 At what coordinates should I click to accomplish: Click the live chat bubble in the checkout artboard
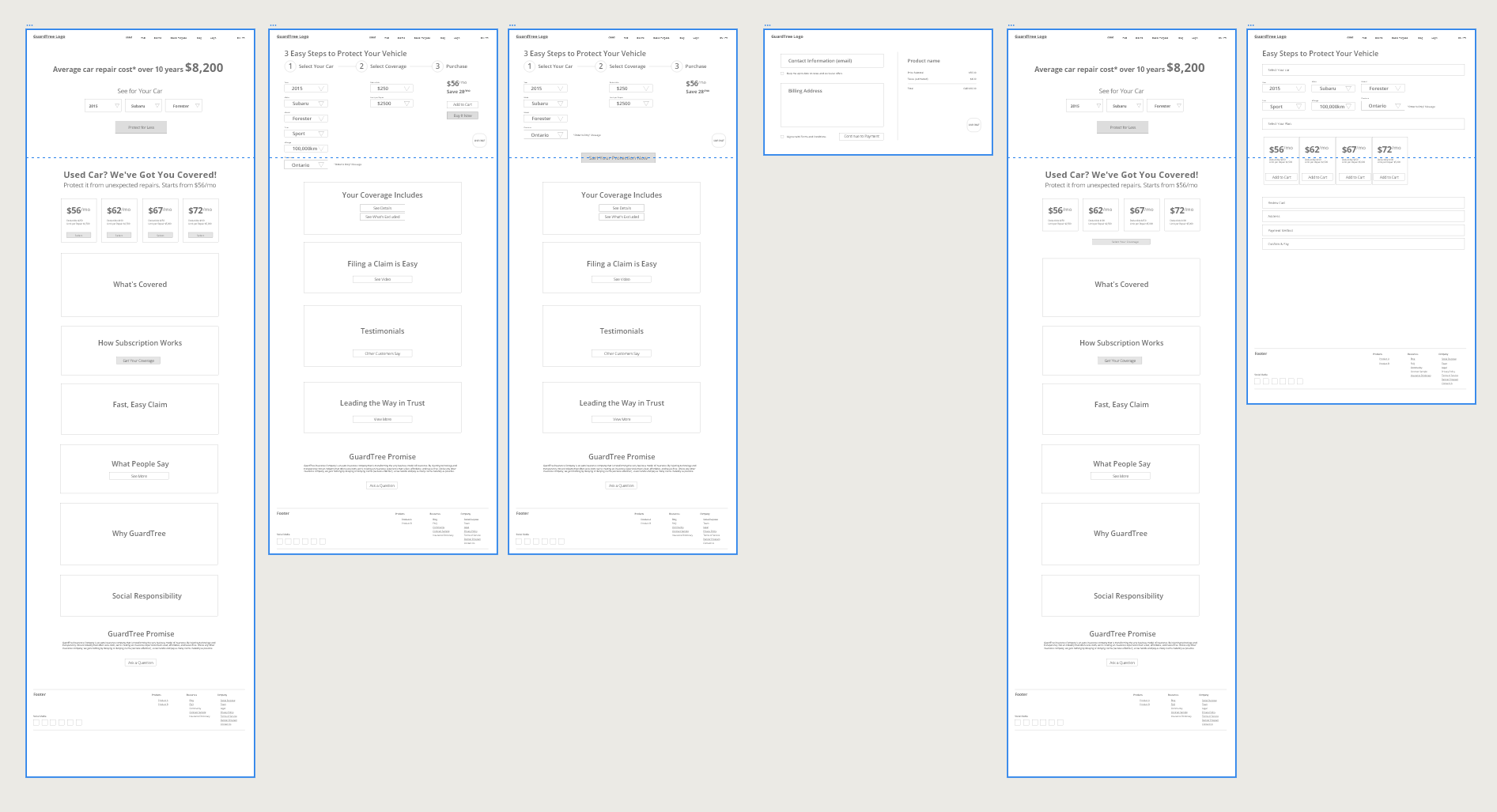pos(973,124)
